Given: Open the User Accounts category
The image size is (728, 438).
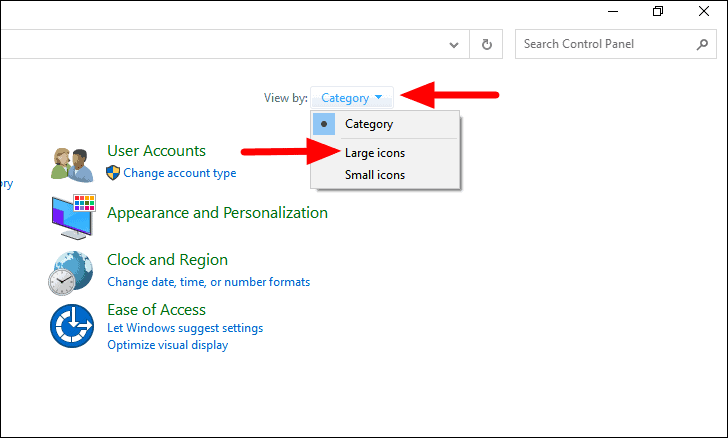Looking at the screenshot, I should click(156, 150).
